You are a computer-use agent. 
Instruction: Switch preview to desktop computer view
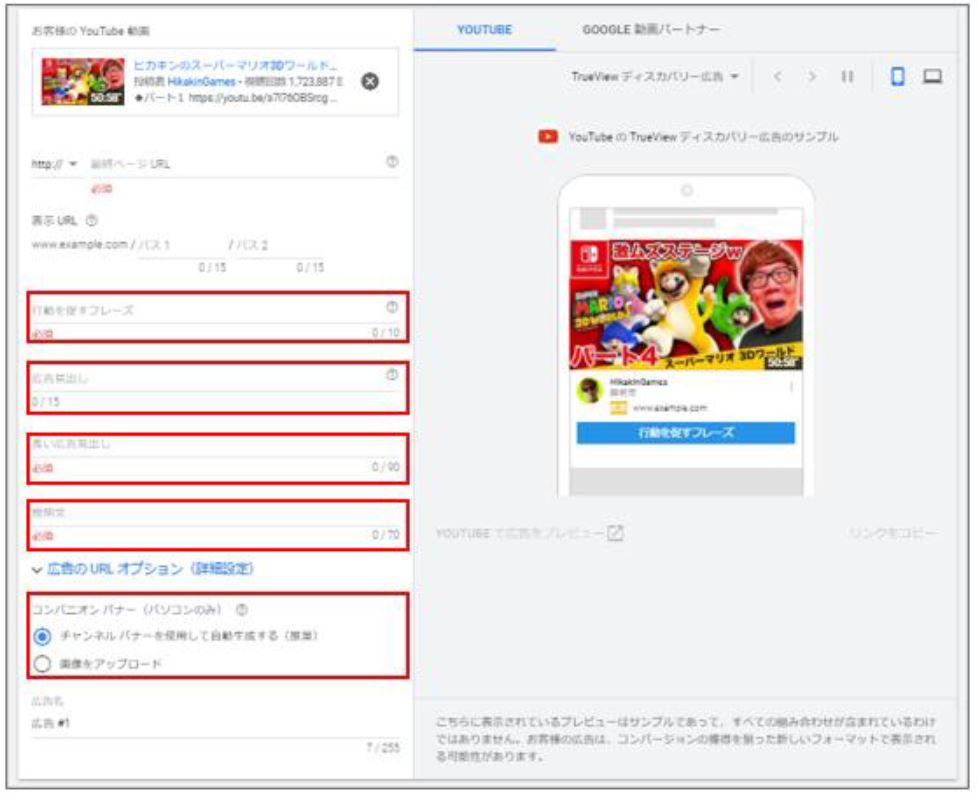(932, 77)
